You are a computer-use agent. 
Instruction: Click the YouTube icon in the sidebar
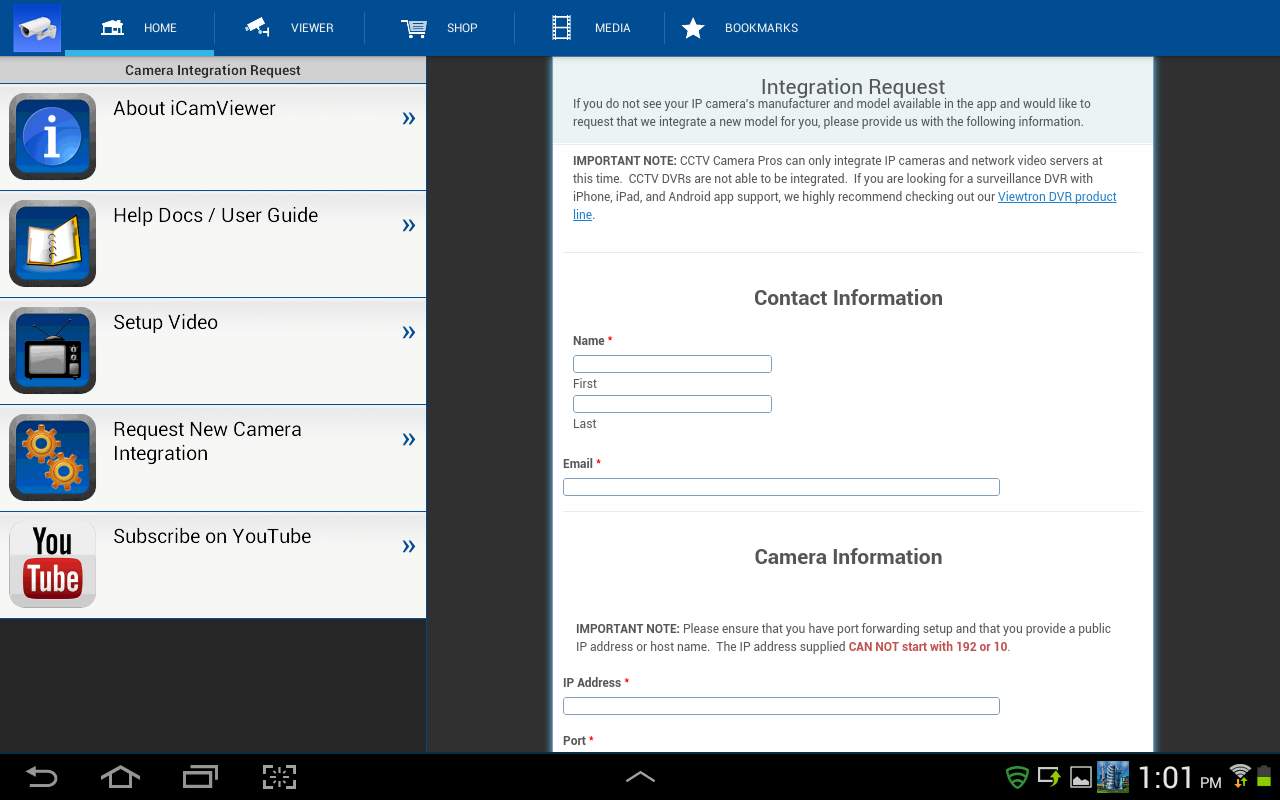click(x=52, y=564)
